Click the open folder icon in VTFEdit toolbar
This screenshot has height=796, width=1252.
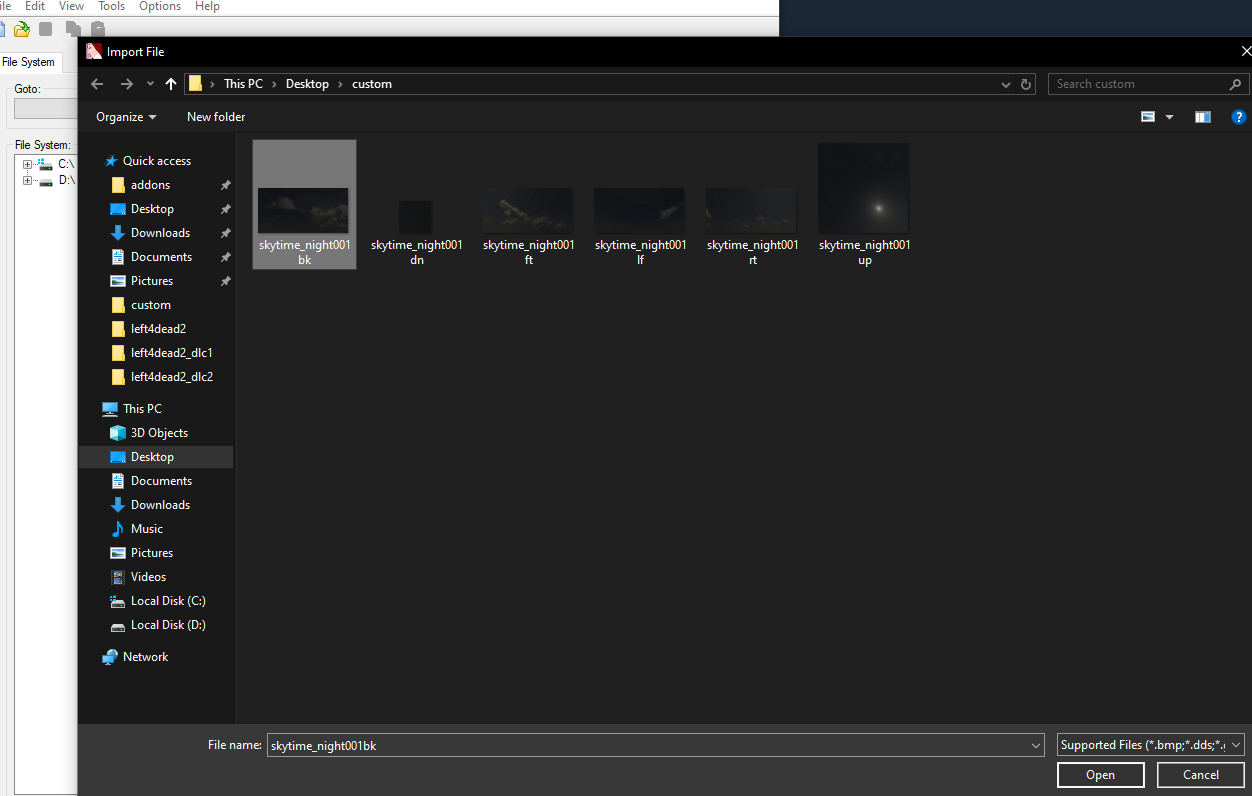pos(21,29)
